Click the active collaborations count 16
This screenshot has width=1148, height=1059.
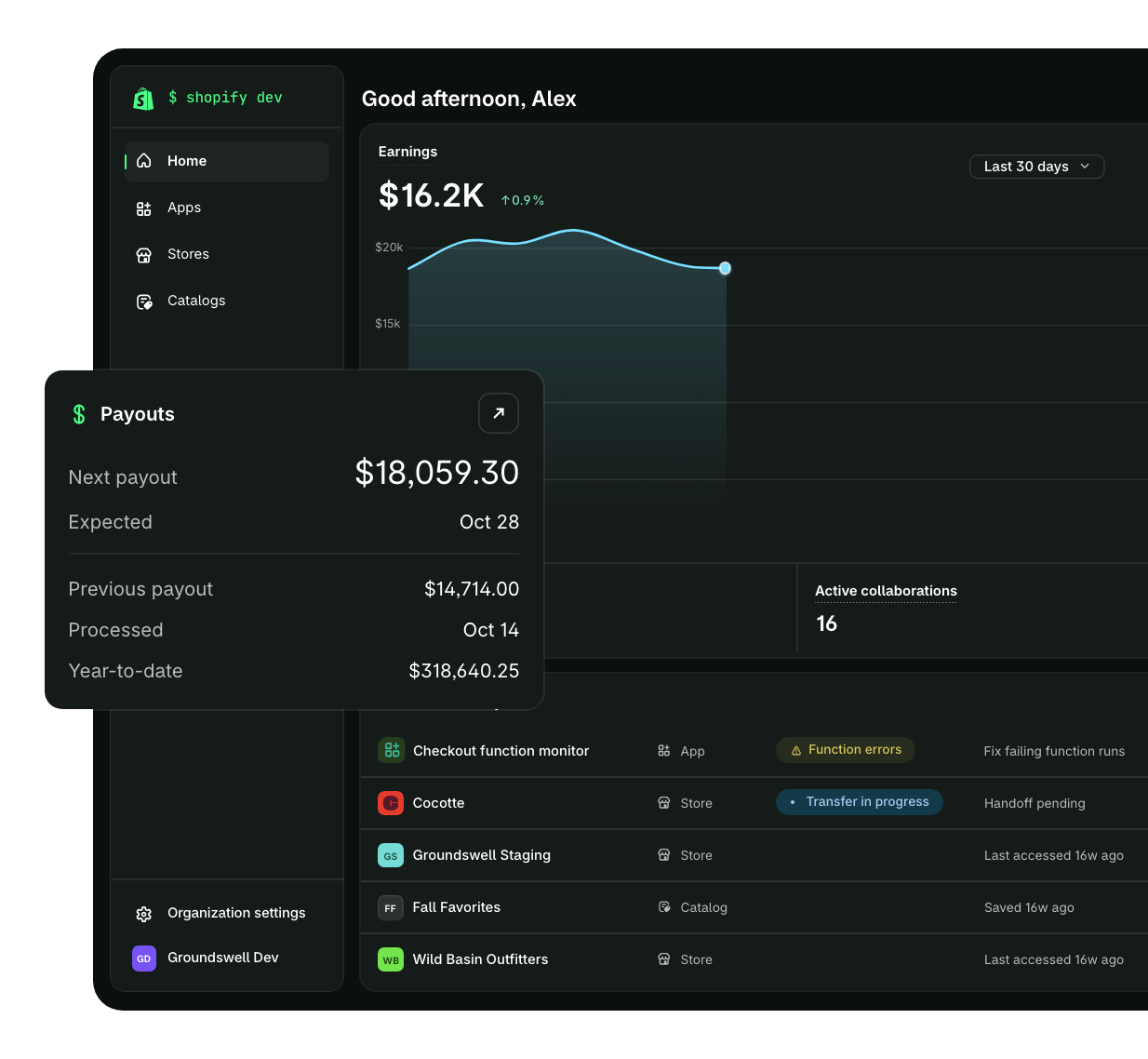pos(826,623)
